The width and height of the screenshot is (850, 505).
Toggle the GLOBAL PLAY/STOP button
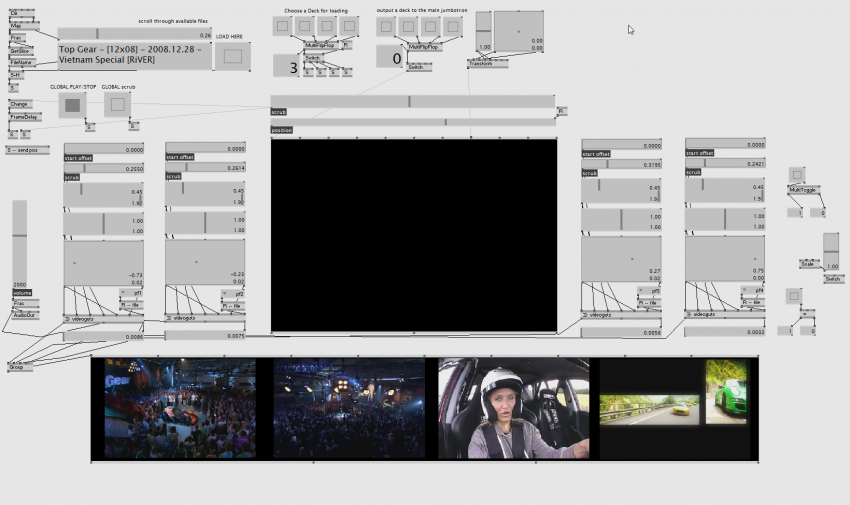click(x=72, y=105)
